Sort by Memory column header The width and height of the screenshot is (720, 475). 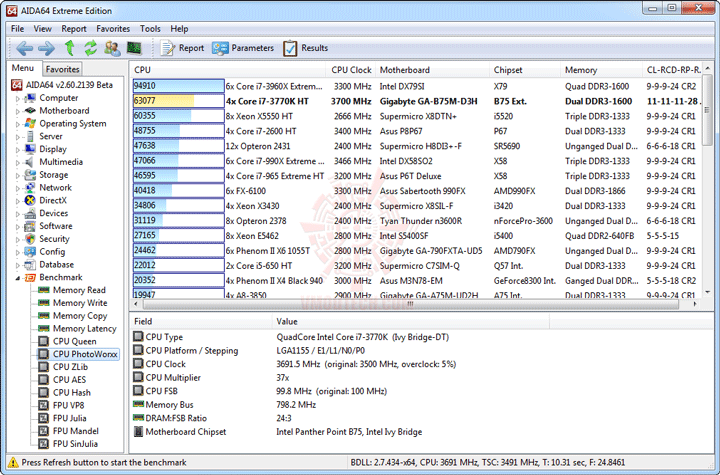pos(601,70)
